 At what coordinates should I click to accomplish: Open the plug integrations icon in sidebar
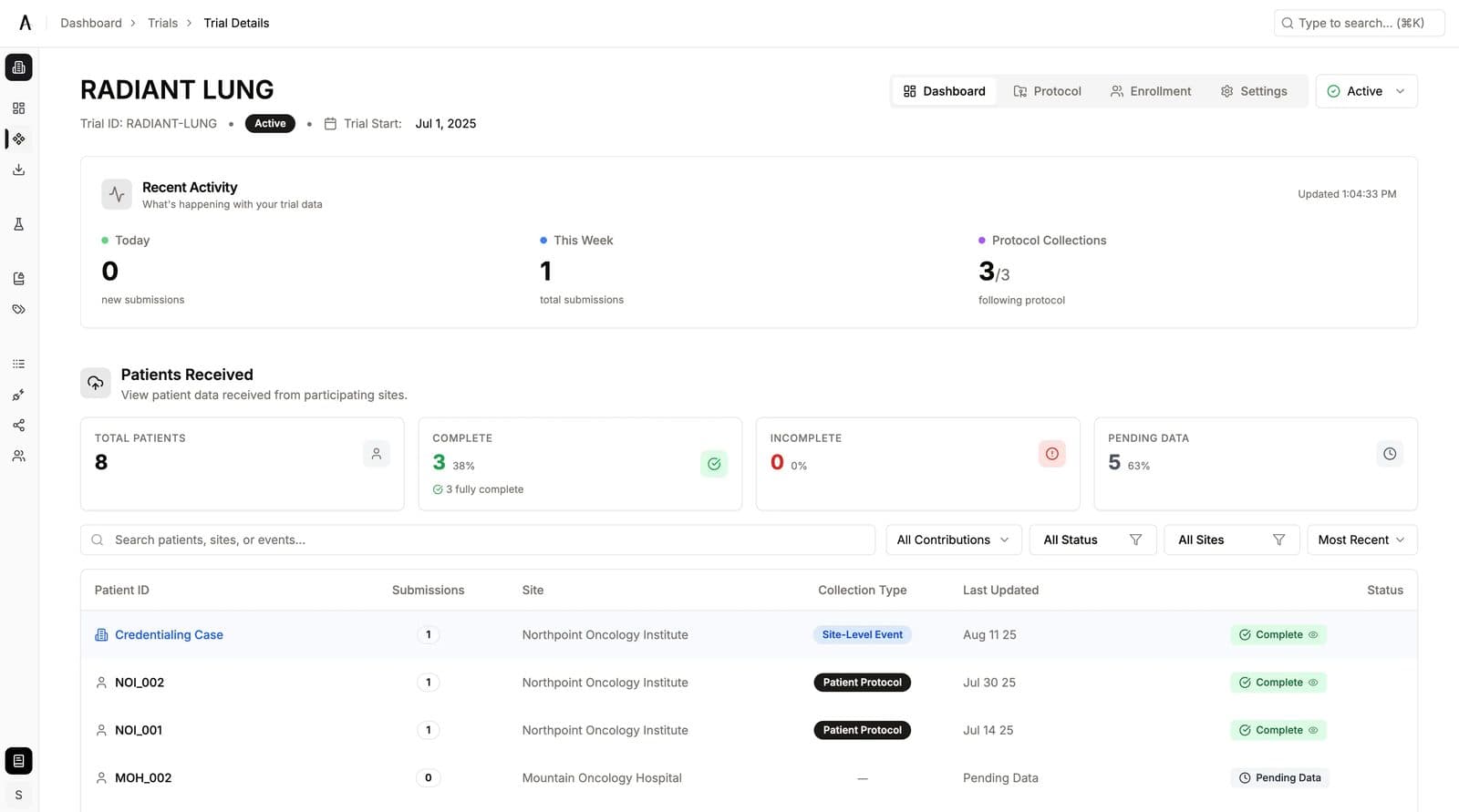pos(18,395)
